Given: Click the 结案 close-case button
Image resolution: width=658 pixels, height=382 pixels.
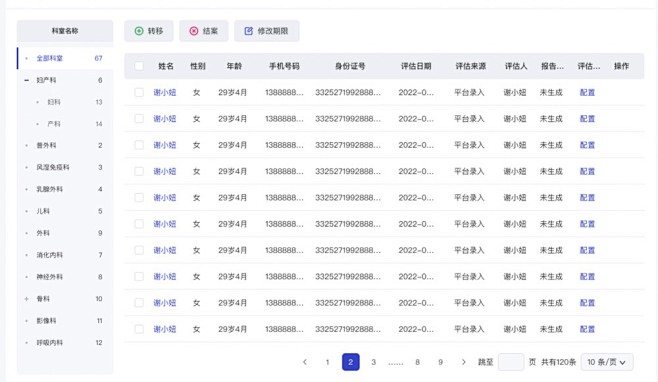Looking at the screenshot, I should click(x=204, y=31).
